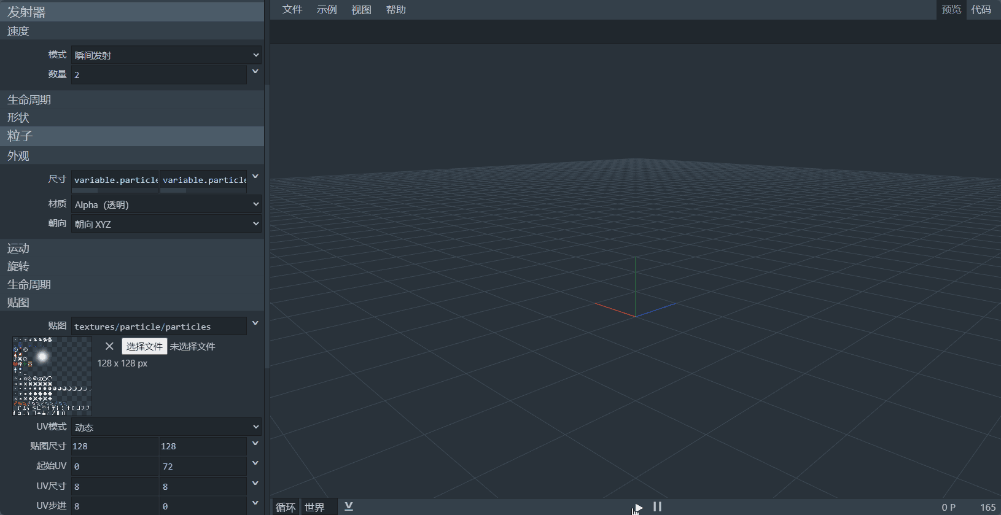The image size is (1001, 515).
Task: Click the 数量 input field
Action: (159, 75)
